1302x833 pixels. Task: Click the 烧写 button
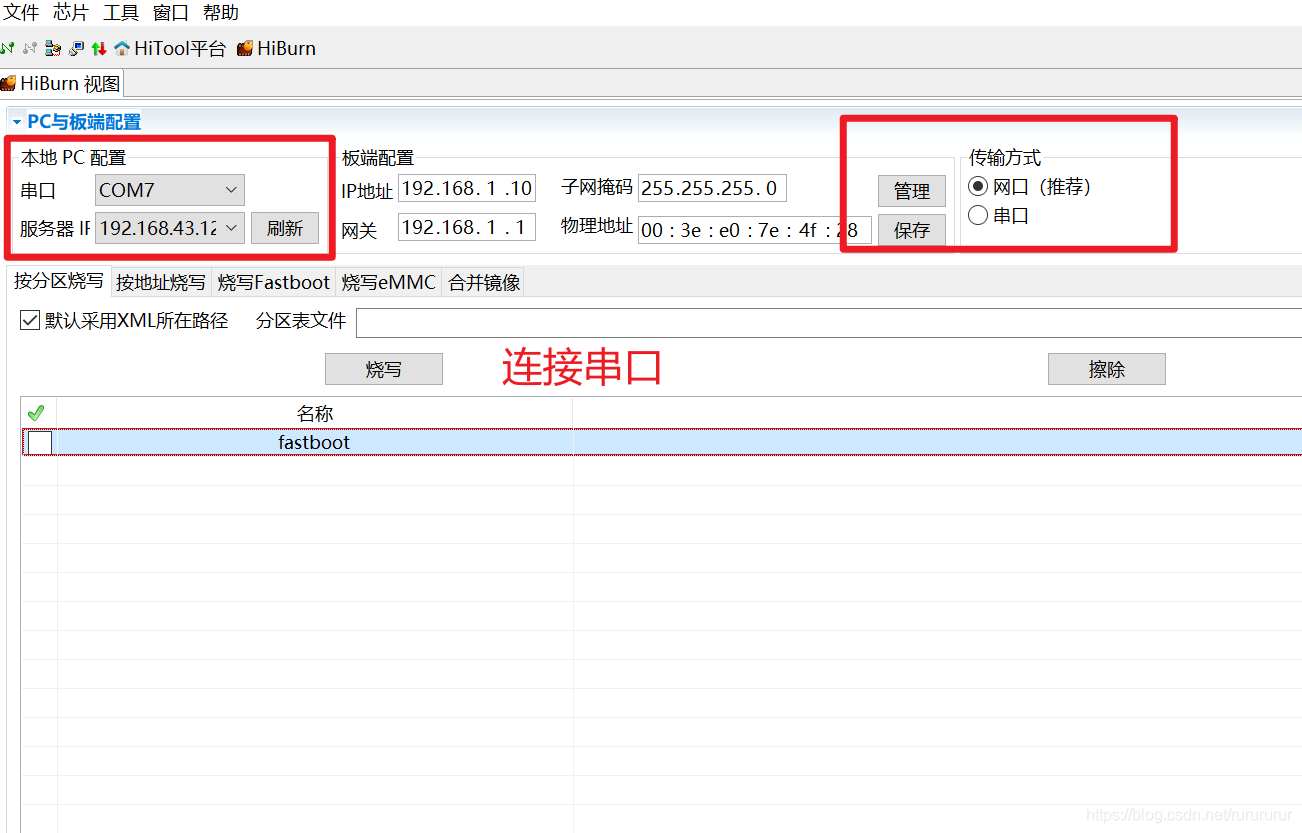pos(383,368)
